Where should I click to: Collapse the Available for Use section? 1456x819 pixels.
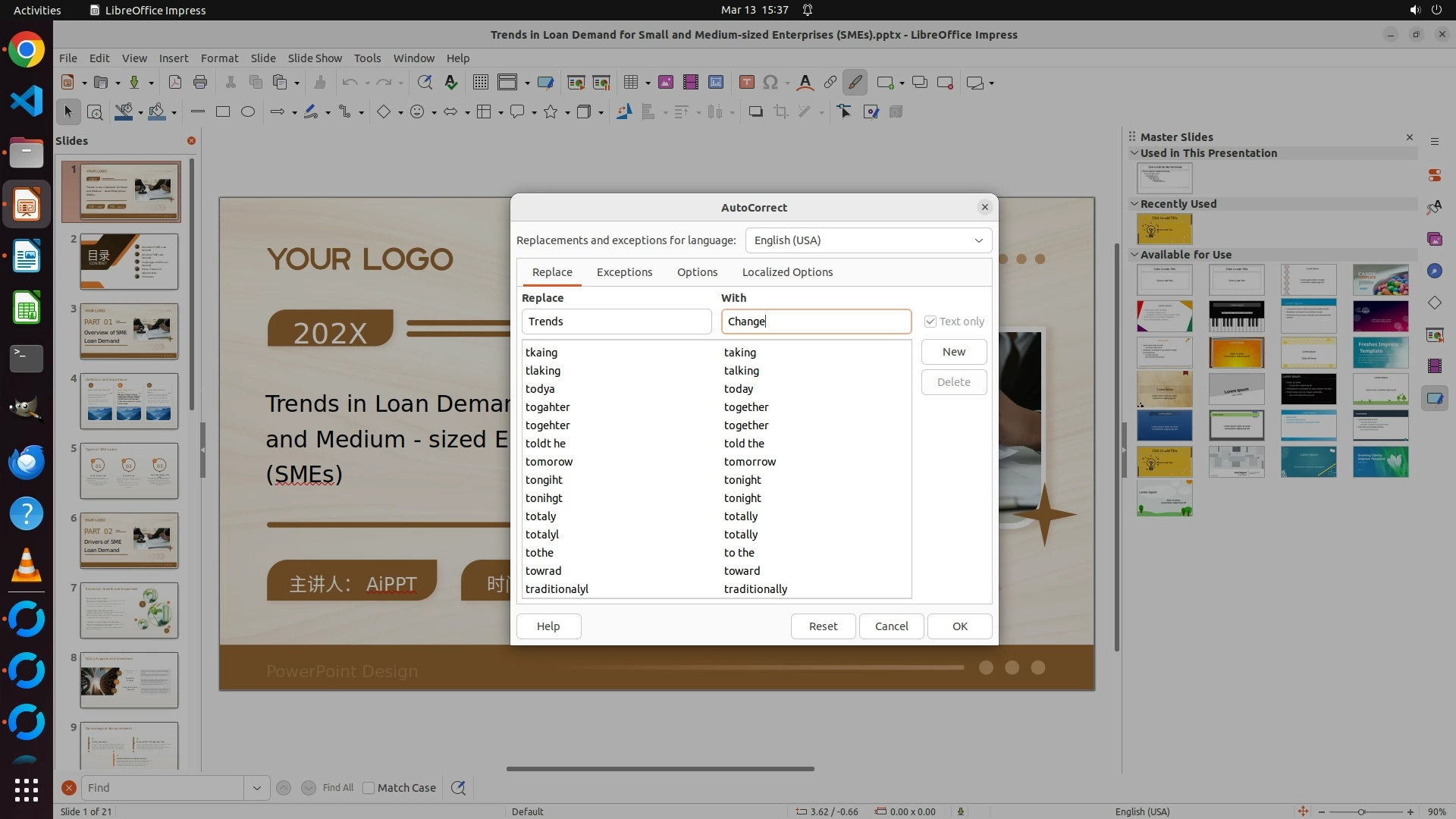coord(1134,255)
